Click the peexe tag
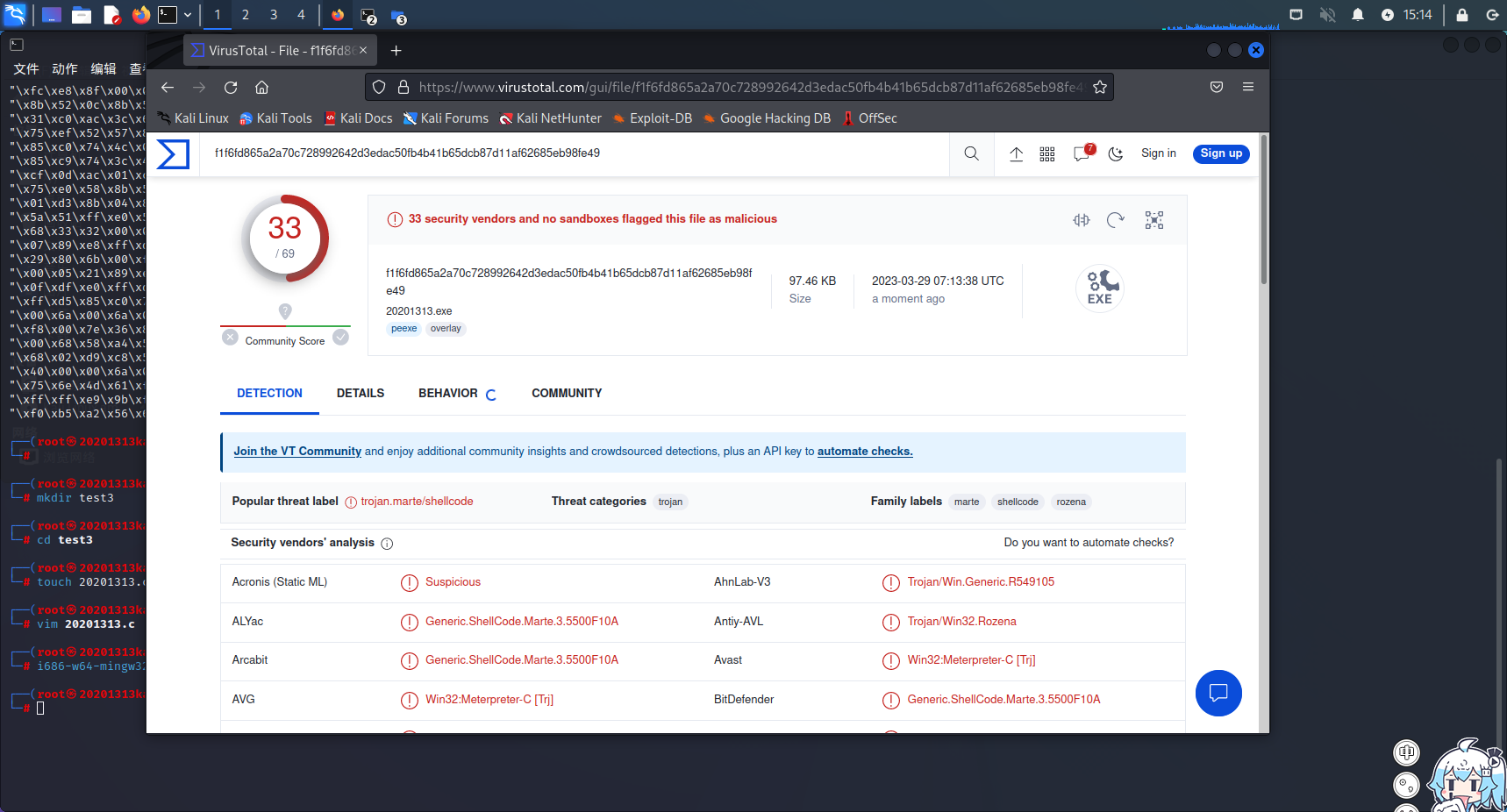The height and width of the screenshot is (812, 1507). tap(404, 329)
